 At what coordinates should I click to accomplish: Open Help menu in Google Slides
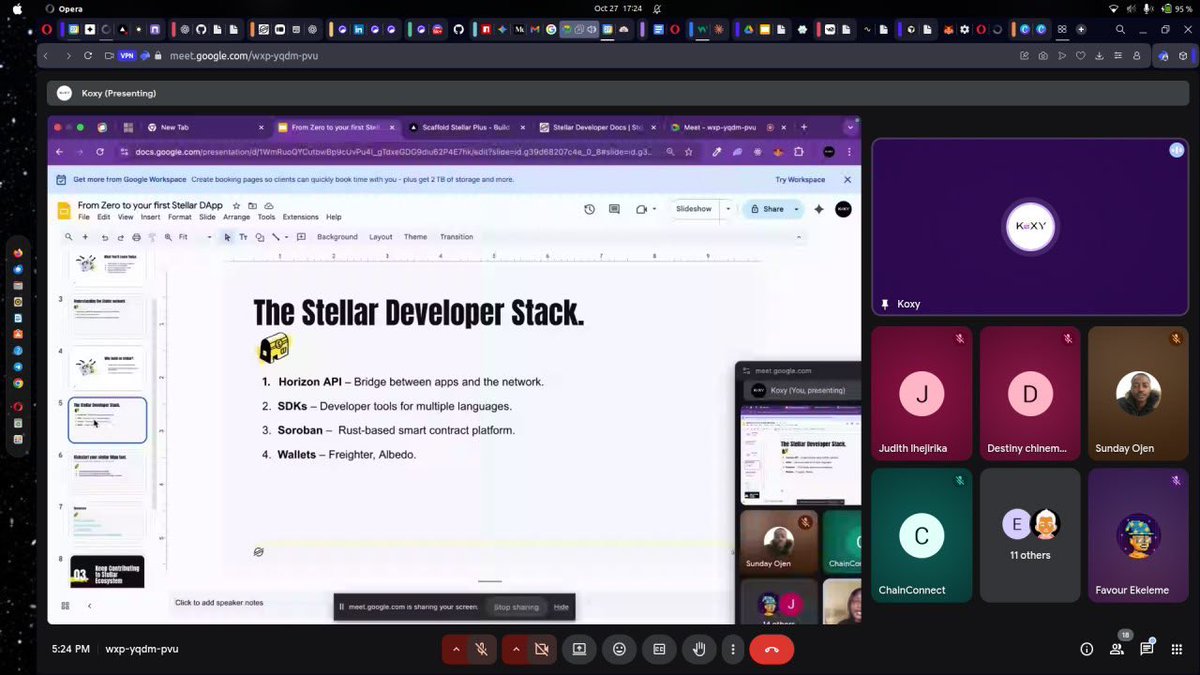click(333, 217)
